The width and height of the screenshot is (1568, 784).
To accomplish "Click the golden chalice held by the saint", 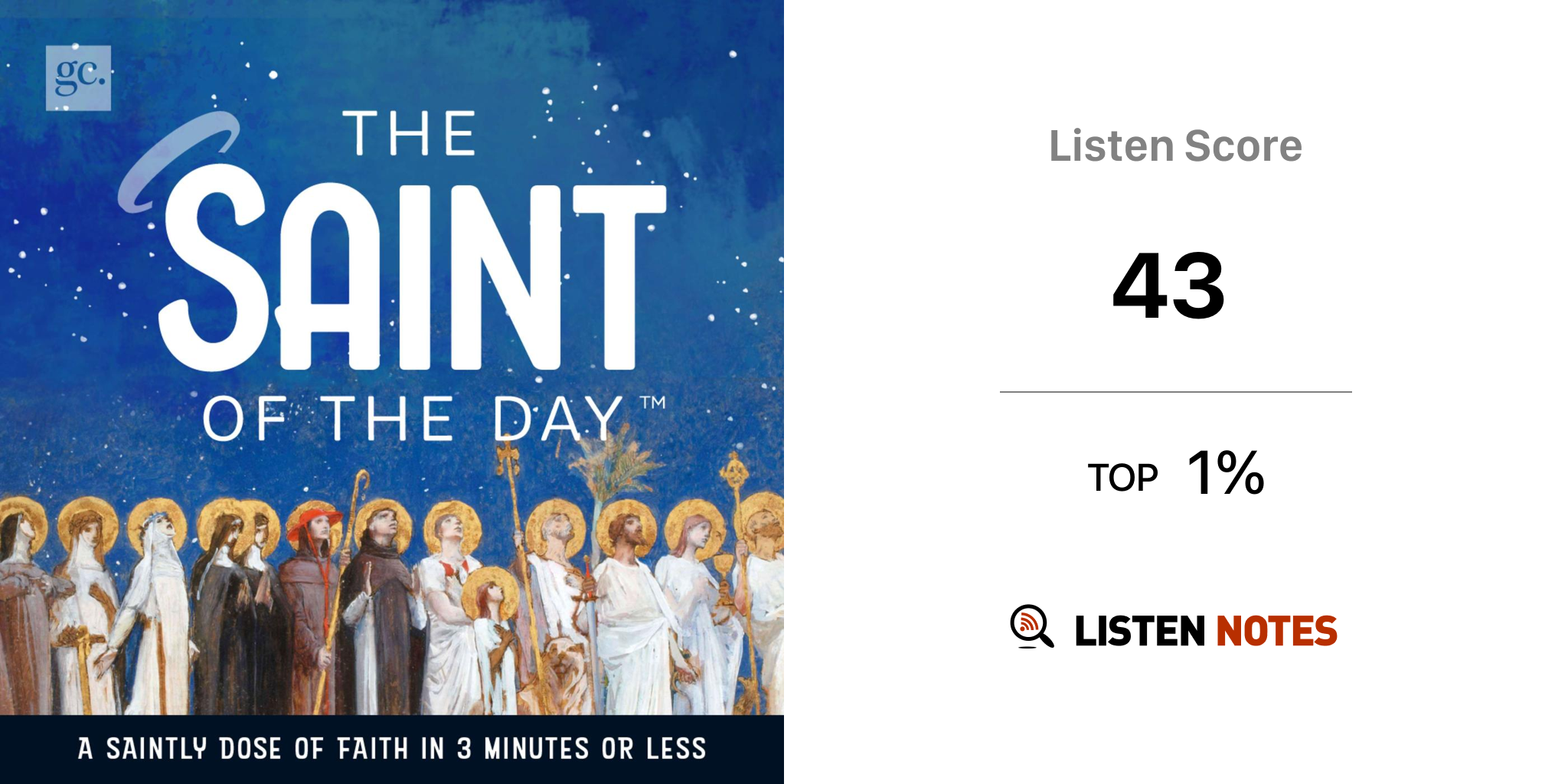I will 722,566.
